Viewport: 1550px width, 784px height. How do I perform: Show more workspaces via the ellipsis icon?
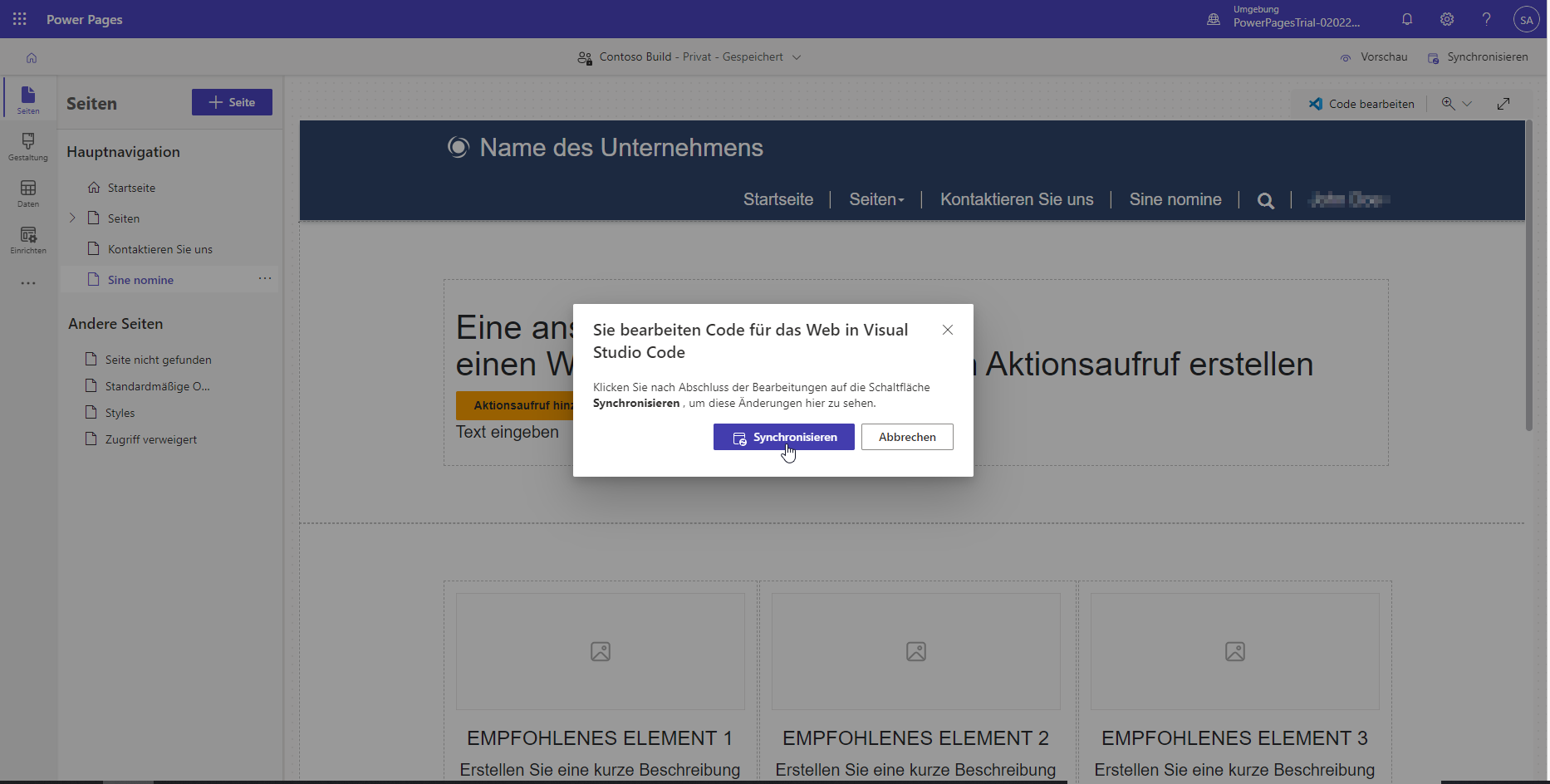[x=27, y=283]
